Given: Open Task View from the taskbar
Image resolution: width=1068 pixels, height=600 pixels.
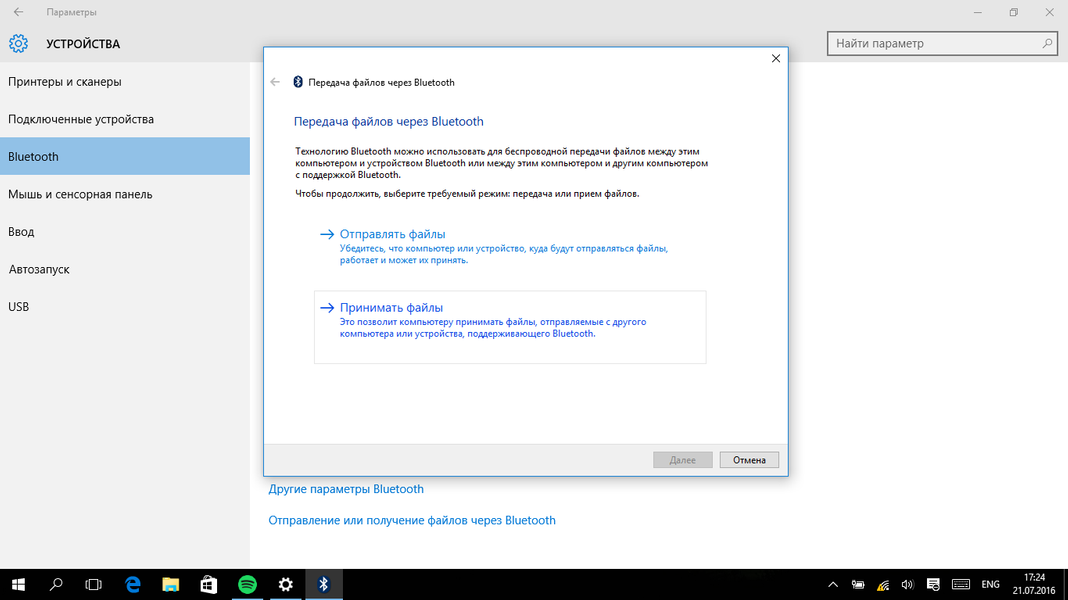Looking at the screenshot, I should (93, 584).
